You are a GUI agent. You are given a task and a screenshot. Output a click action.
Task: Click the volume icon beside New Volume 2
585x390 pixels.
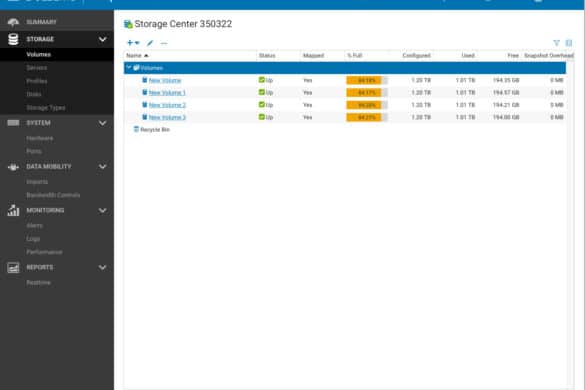click(145, 104)
